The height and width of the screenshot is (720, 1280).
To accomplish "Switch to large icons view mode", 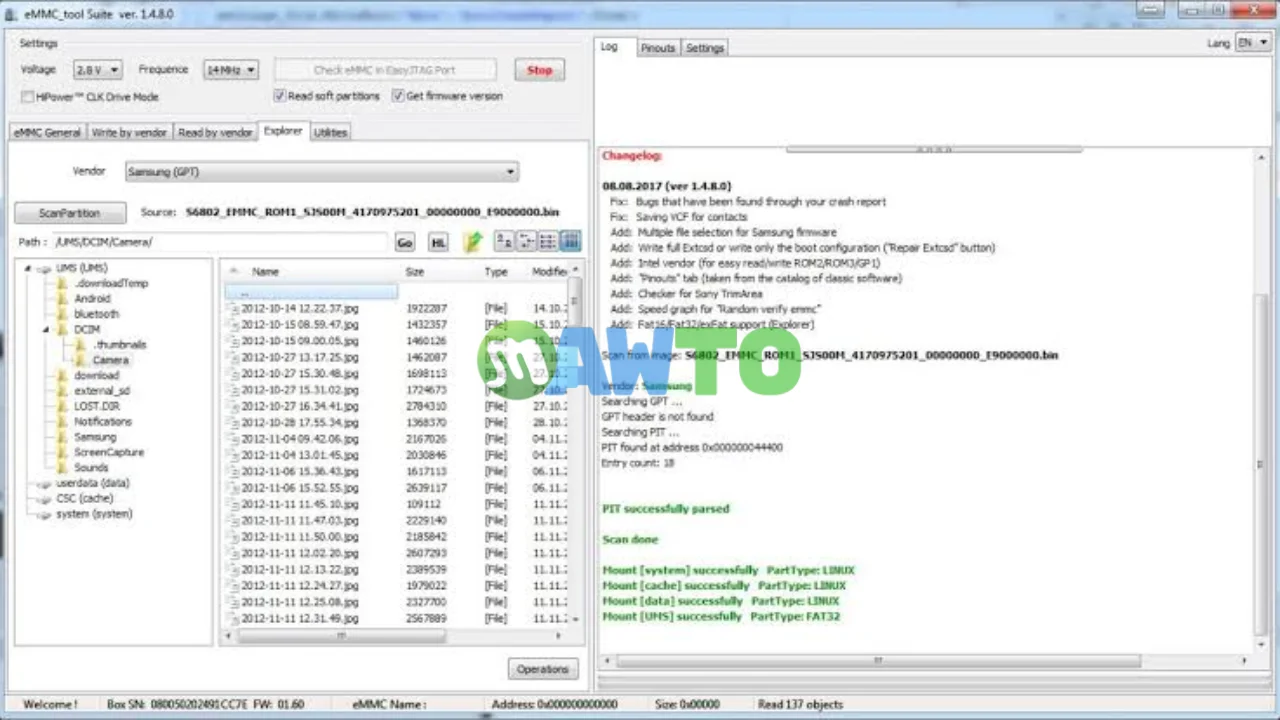I will tap(504, 242).
